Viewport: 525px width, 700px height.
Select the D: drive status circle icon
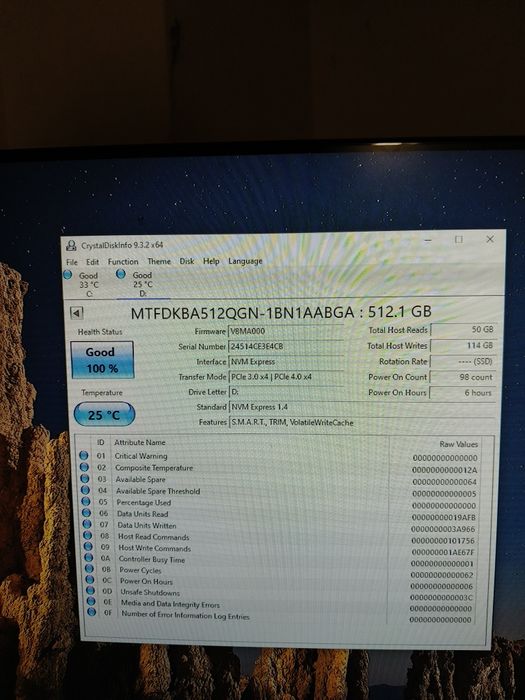pyautogui.click(x=121, y=274)
